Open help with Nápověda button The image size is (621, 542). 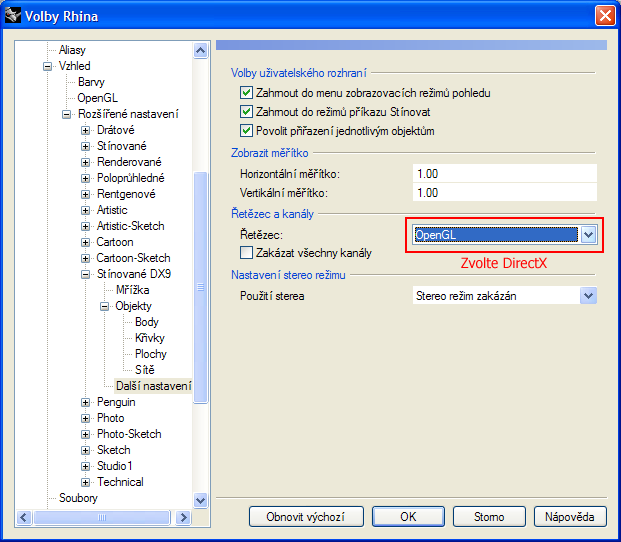(x=570, y=517)
